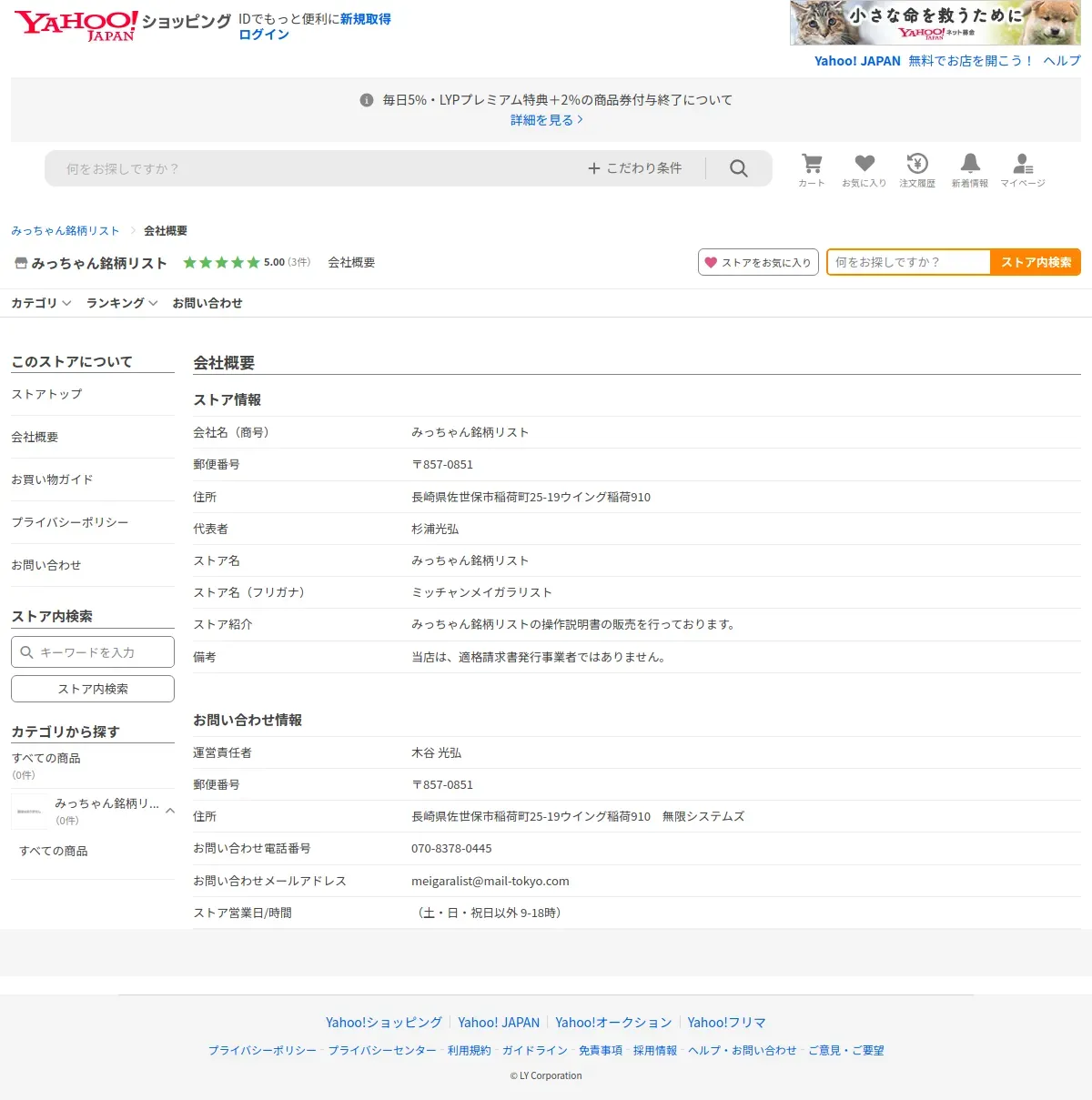The image size is (1092, 1100).
Task: Click the magnifier search icon in main search bar
Action: pos(739,168)
